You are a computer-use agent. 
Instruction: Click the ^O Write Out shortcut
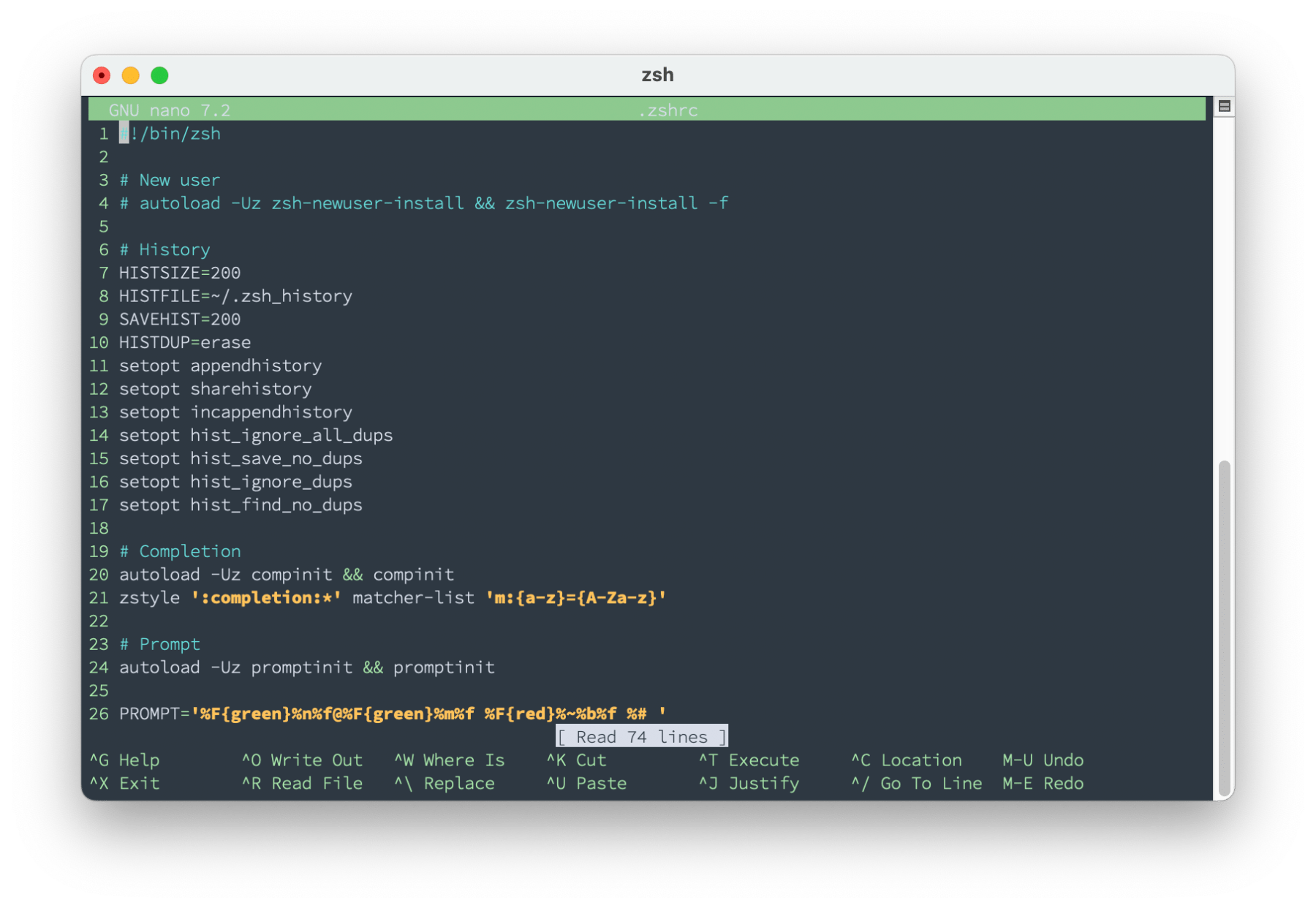(302, 760)
